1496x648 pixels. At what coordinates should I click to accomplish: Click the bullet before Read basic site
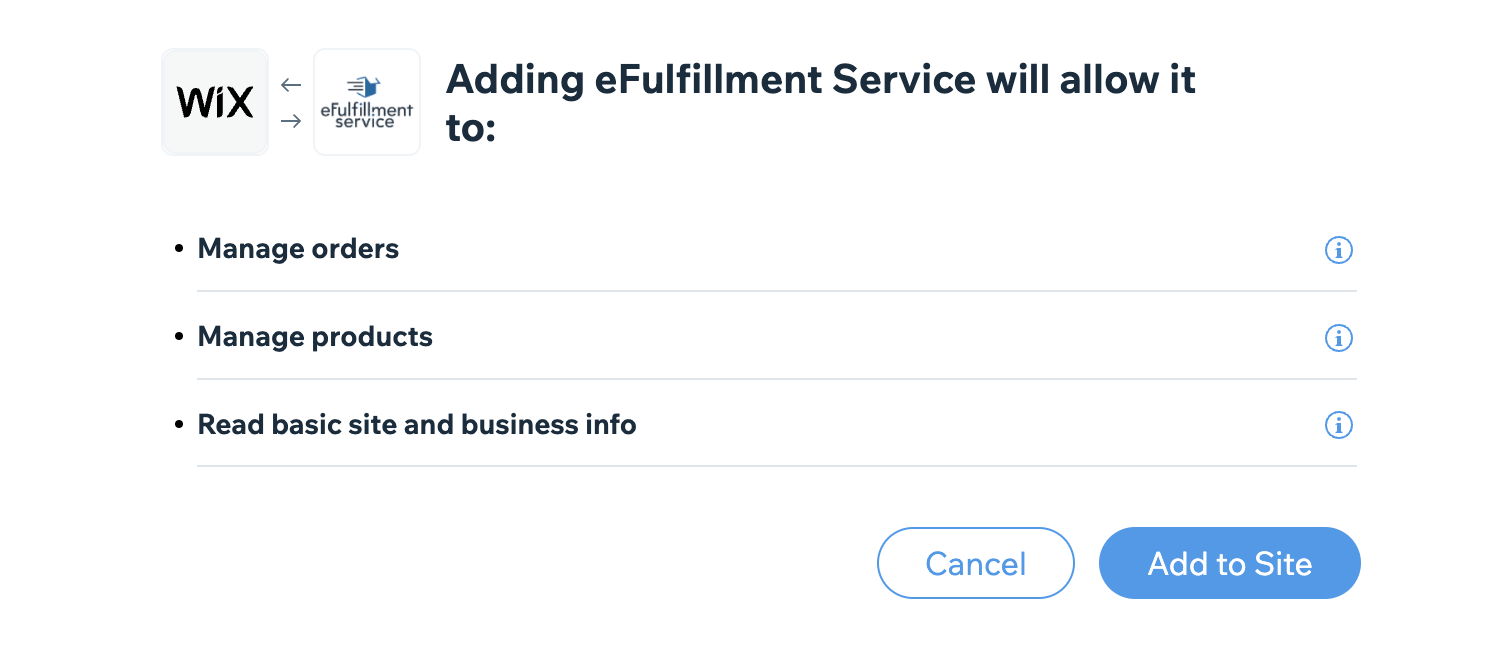tap(179, 425)
